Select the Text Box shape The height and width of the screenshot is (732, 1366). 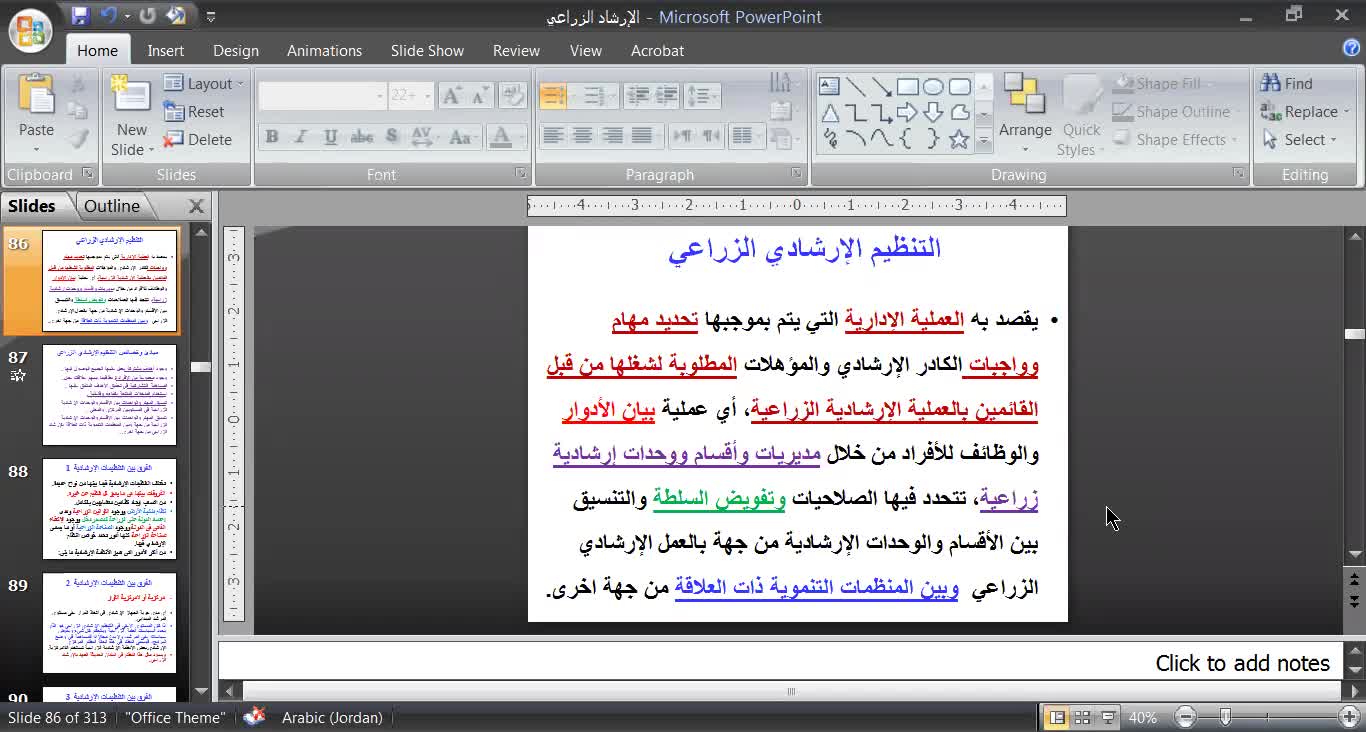point(830,87)
